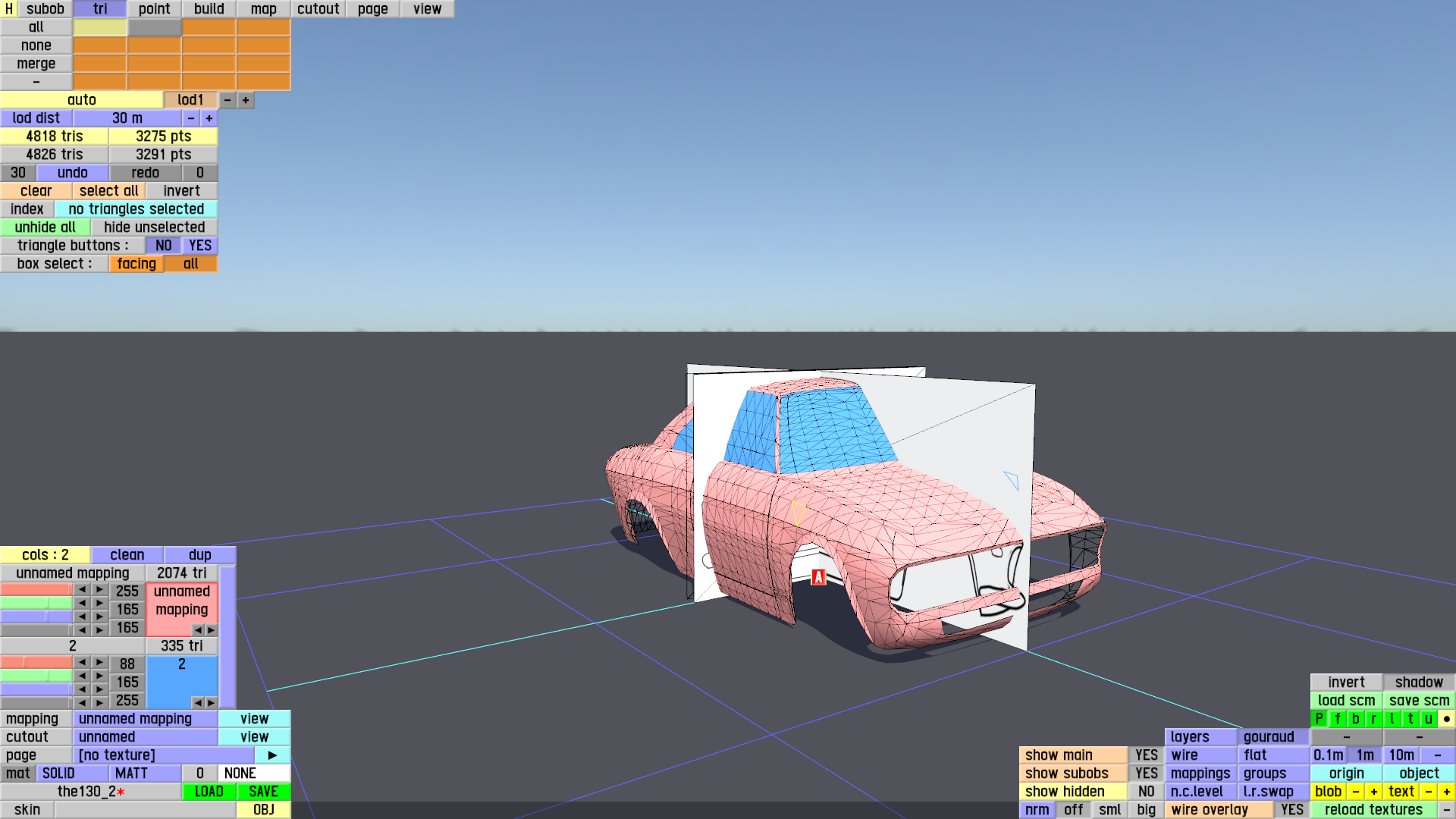The image size is (1456, 819).
Task: Toggle wire overlay YES button
Action: pyautogui.click(x=1291, y=810)
